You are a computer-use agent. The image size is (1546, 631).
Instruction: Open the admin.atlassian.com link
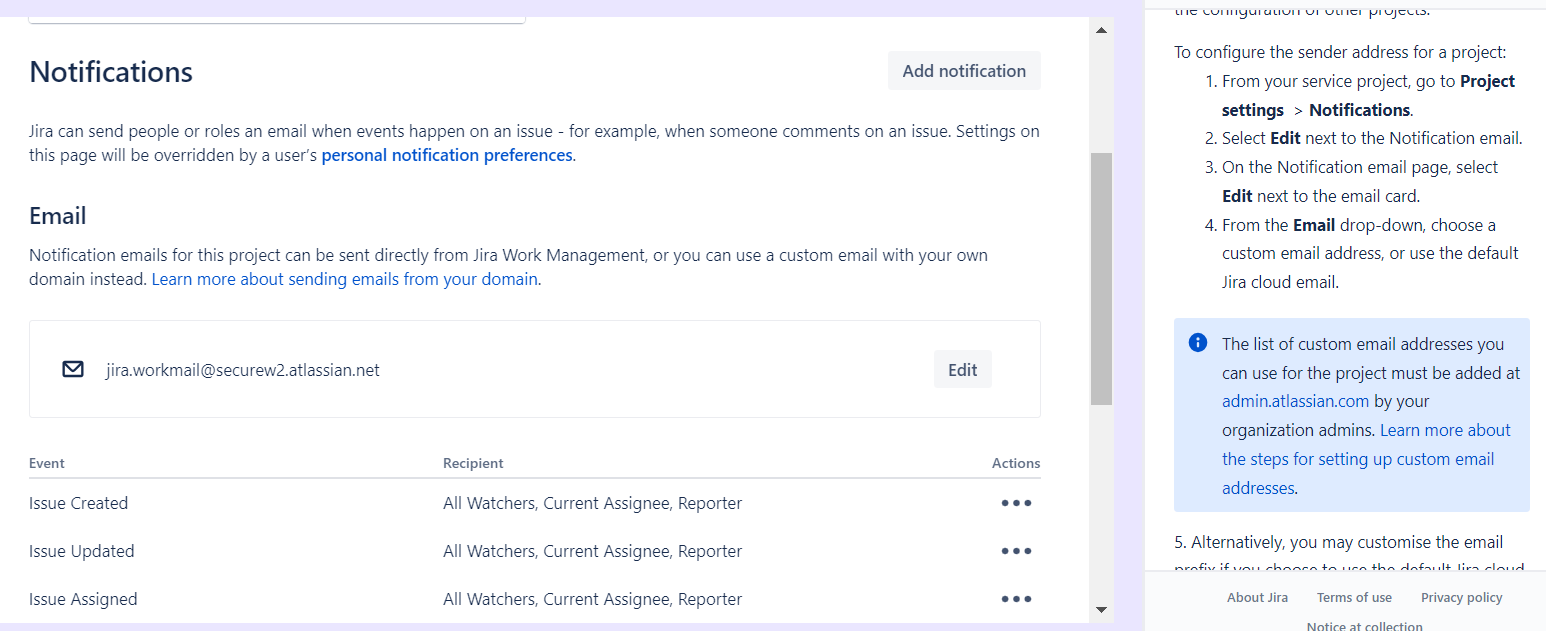(1295, 401)
